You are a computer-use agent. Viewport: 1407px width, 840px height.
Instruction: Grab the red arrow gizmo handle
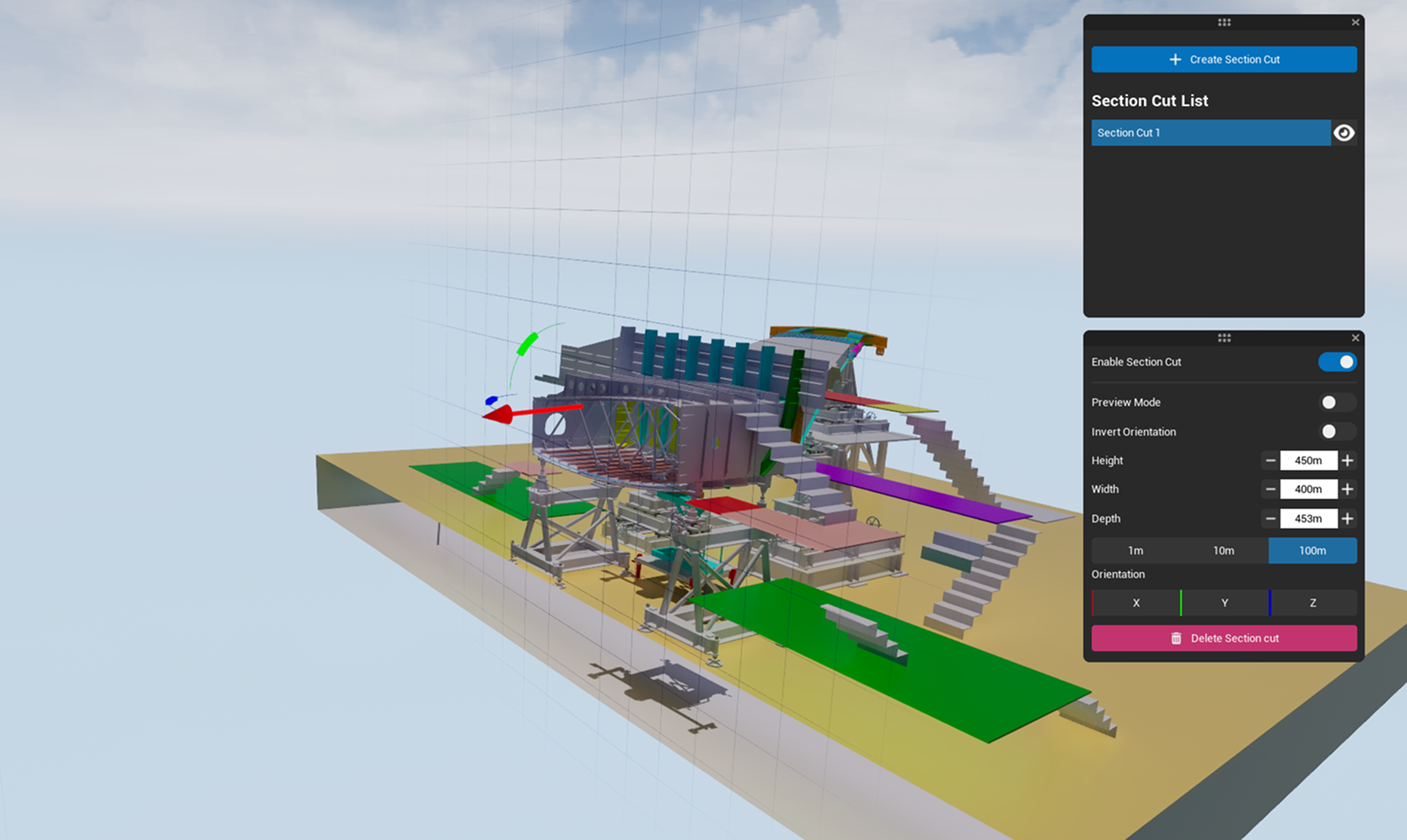click(500, 414)
